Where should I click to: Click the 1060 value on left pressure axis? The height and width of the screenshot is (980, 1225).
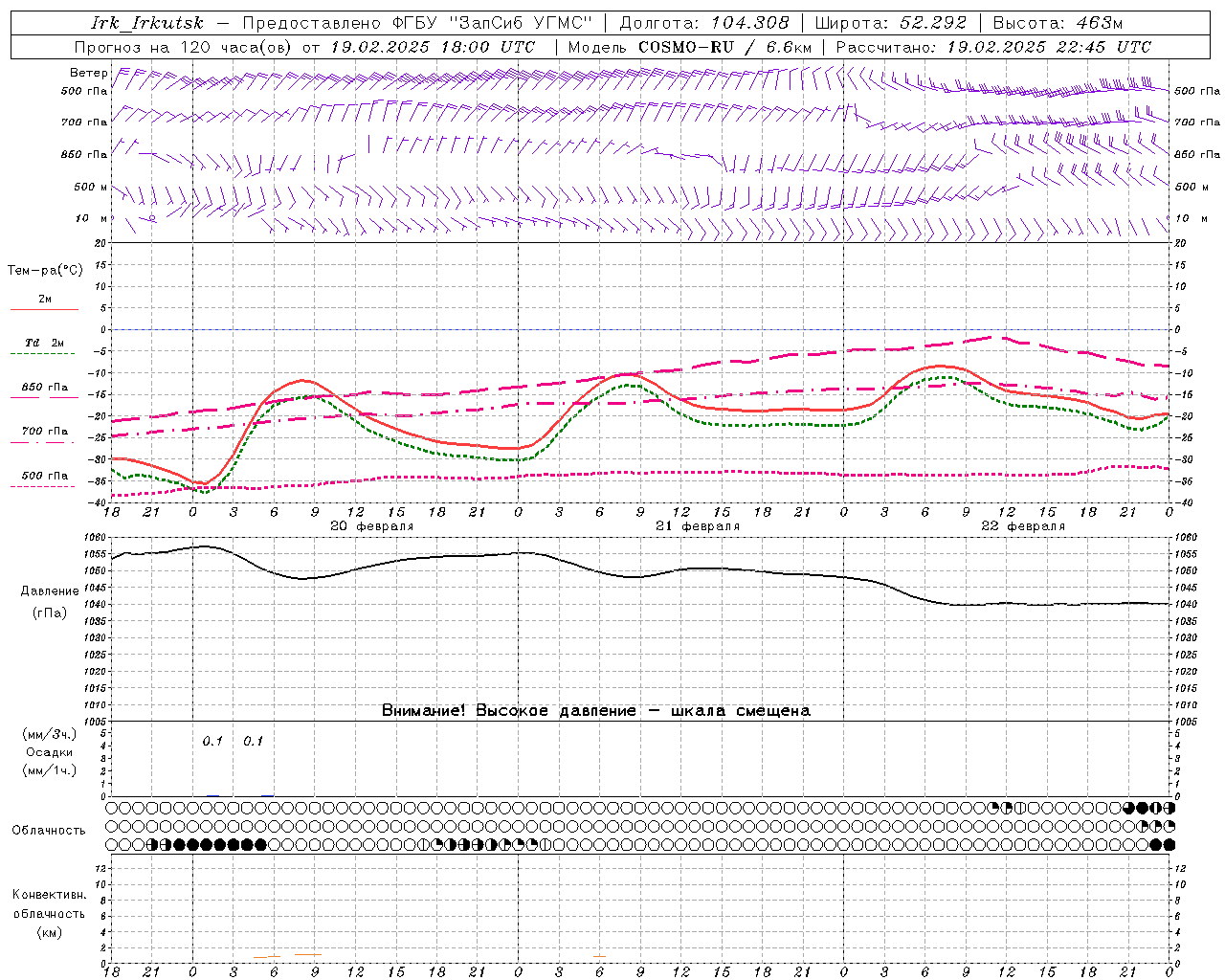[97, 537]
